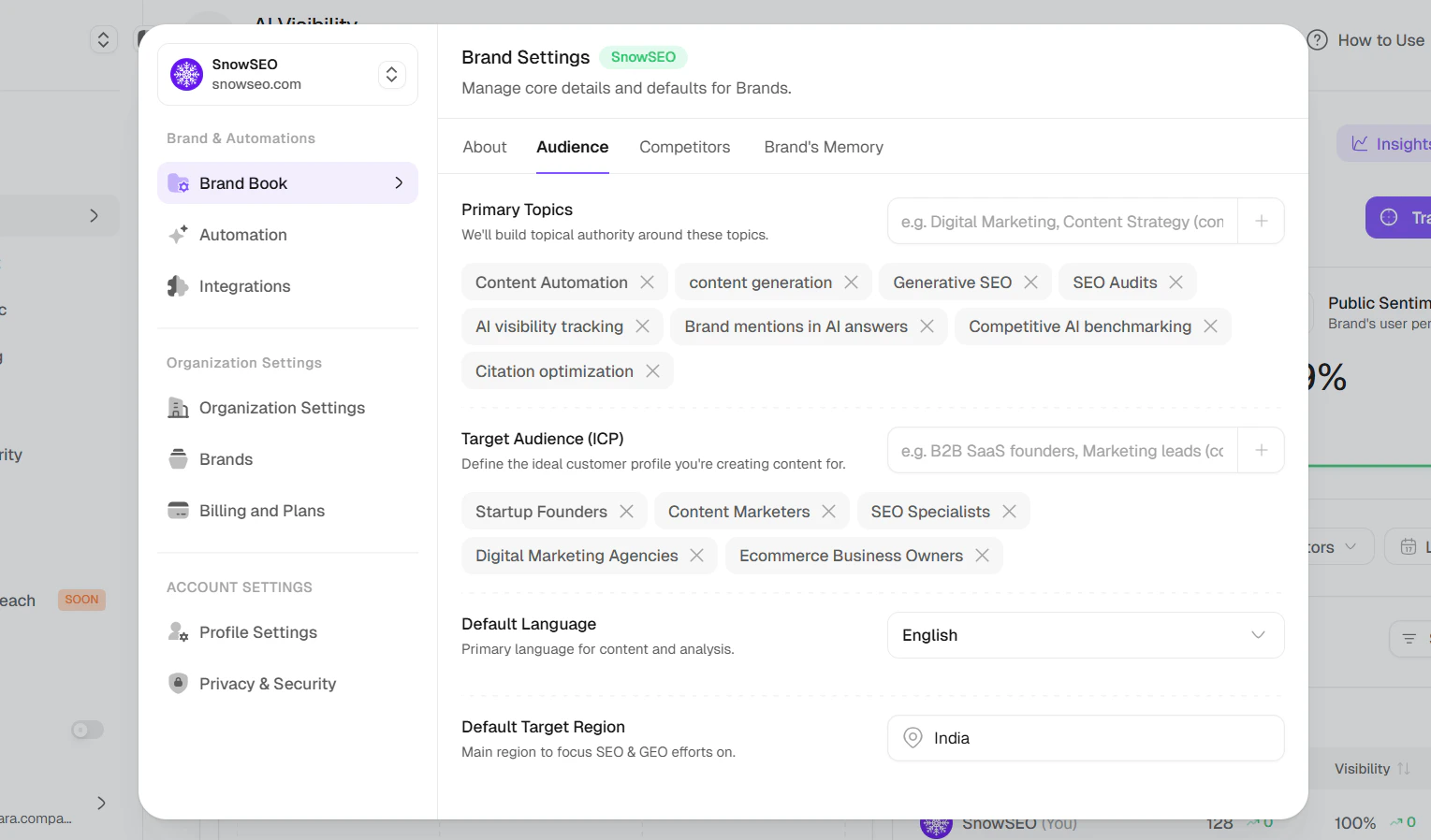
Task: Click the Insights chart icon
Action: click(1361, 143)
